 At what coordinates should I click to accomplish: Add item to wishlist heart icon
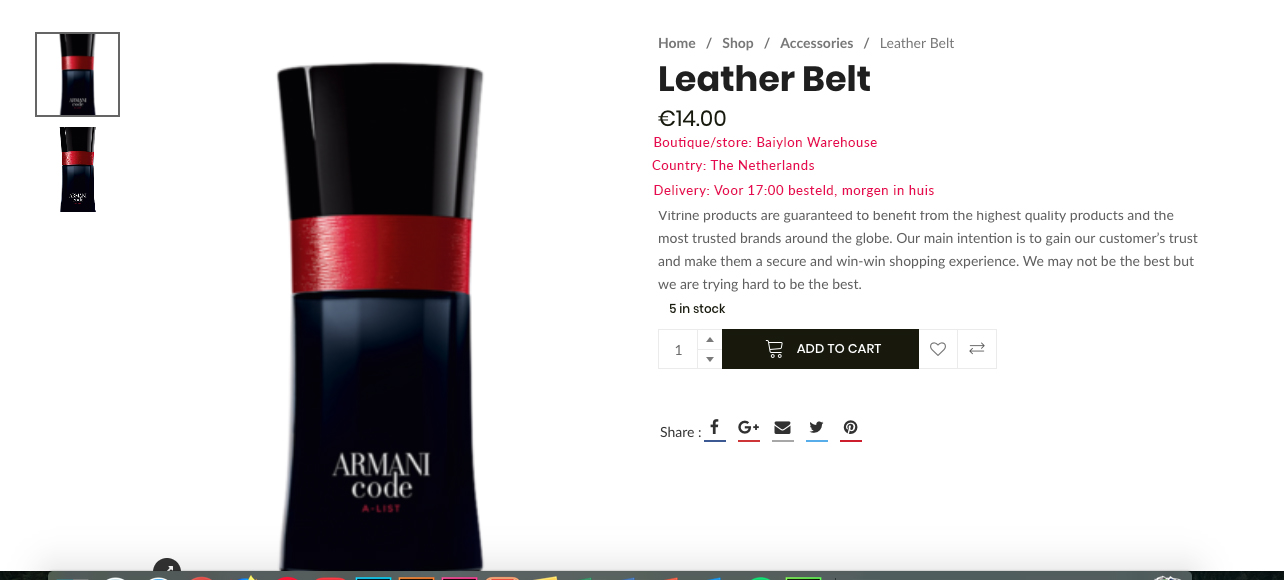938,349
